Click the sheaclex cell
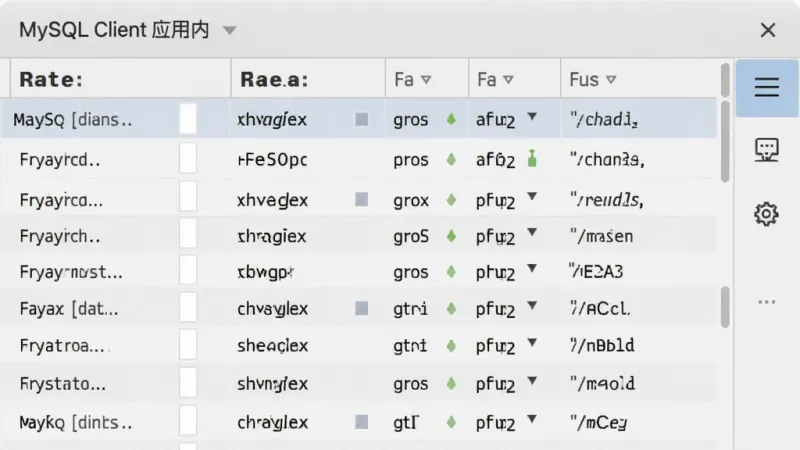The image size is (800, 450). [272, 346]
